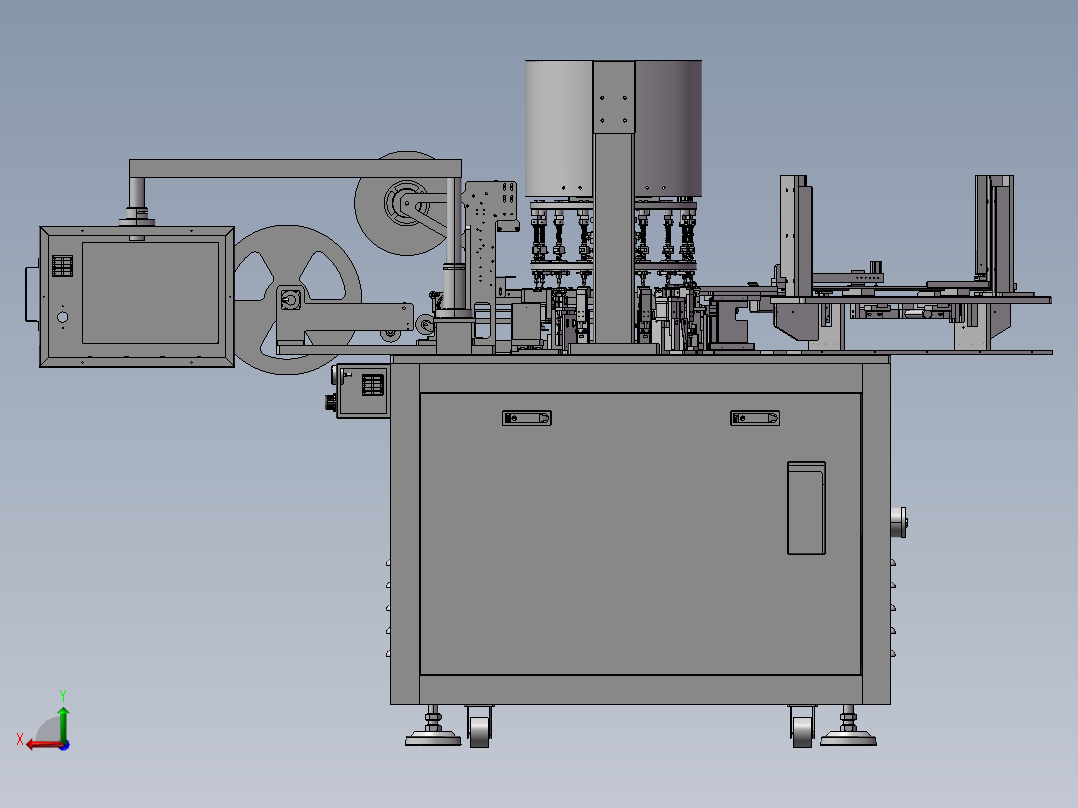This screenshot has height=808, width=1078.
Task: Select the round knob on cabinet right side
Action: pyautogui.click(x=899, y=522)
